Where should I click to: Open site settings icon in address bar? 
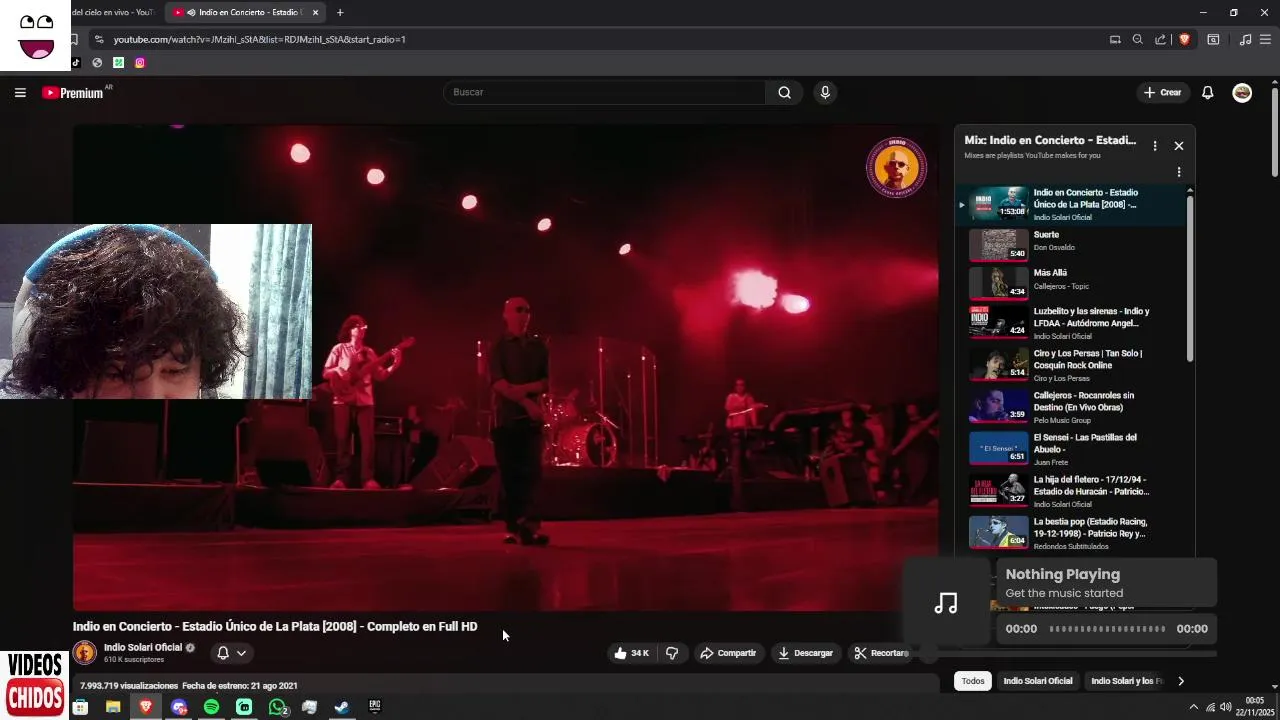tap(98, 39)
